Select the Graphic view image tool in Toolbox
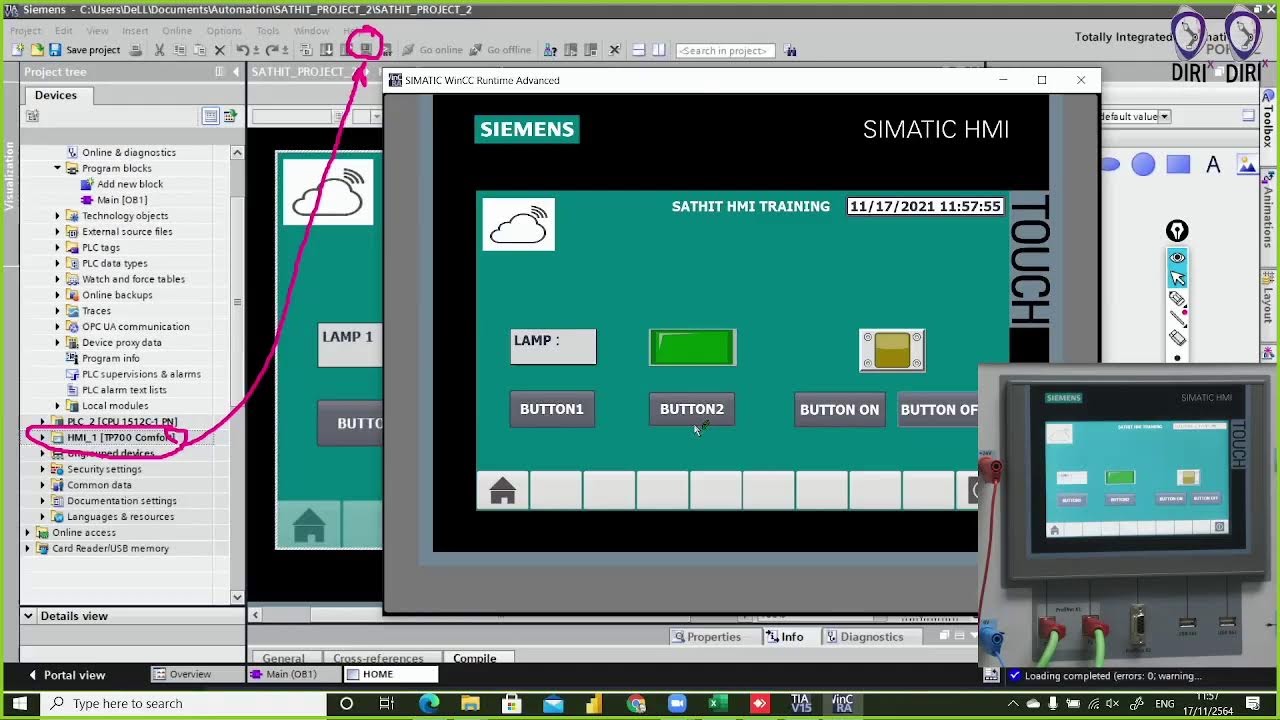The width and height of the screenshot is (1280, 720). 1246,165
